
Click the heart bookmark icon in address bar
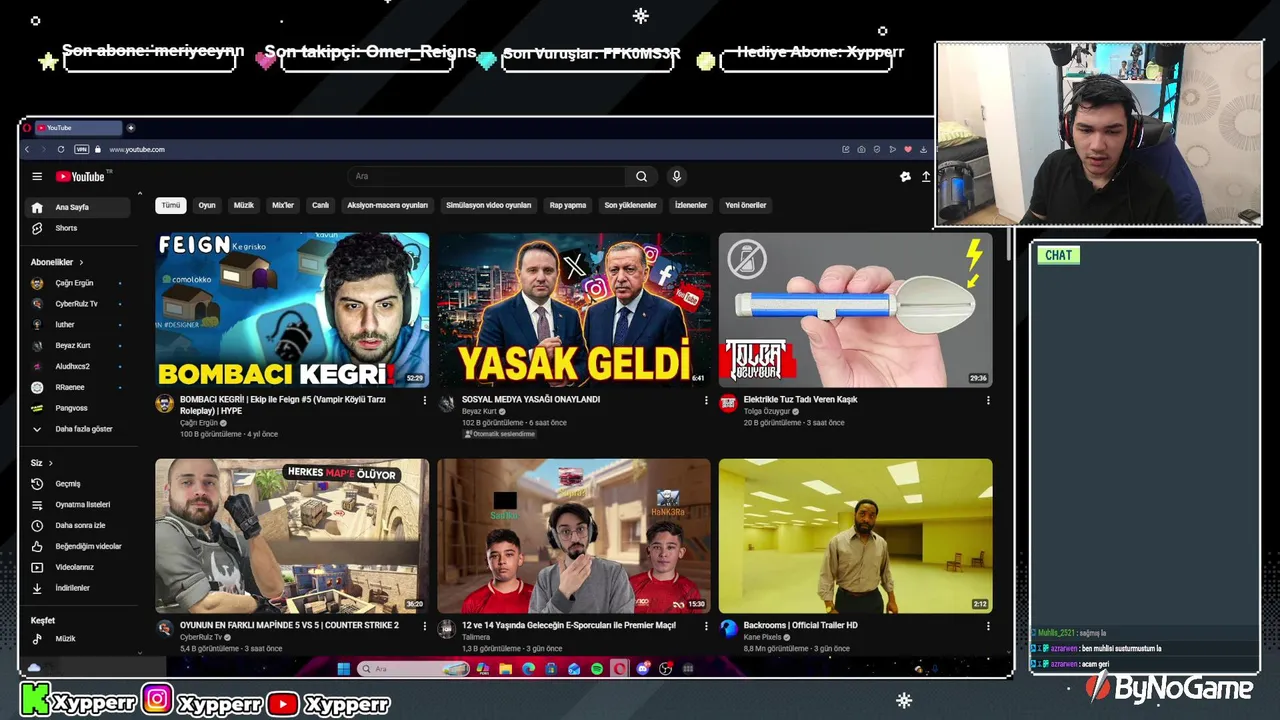tap(908, 149)
